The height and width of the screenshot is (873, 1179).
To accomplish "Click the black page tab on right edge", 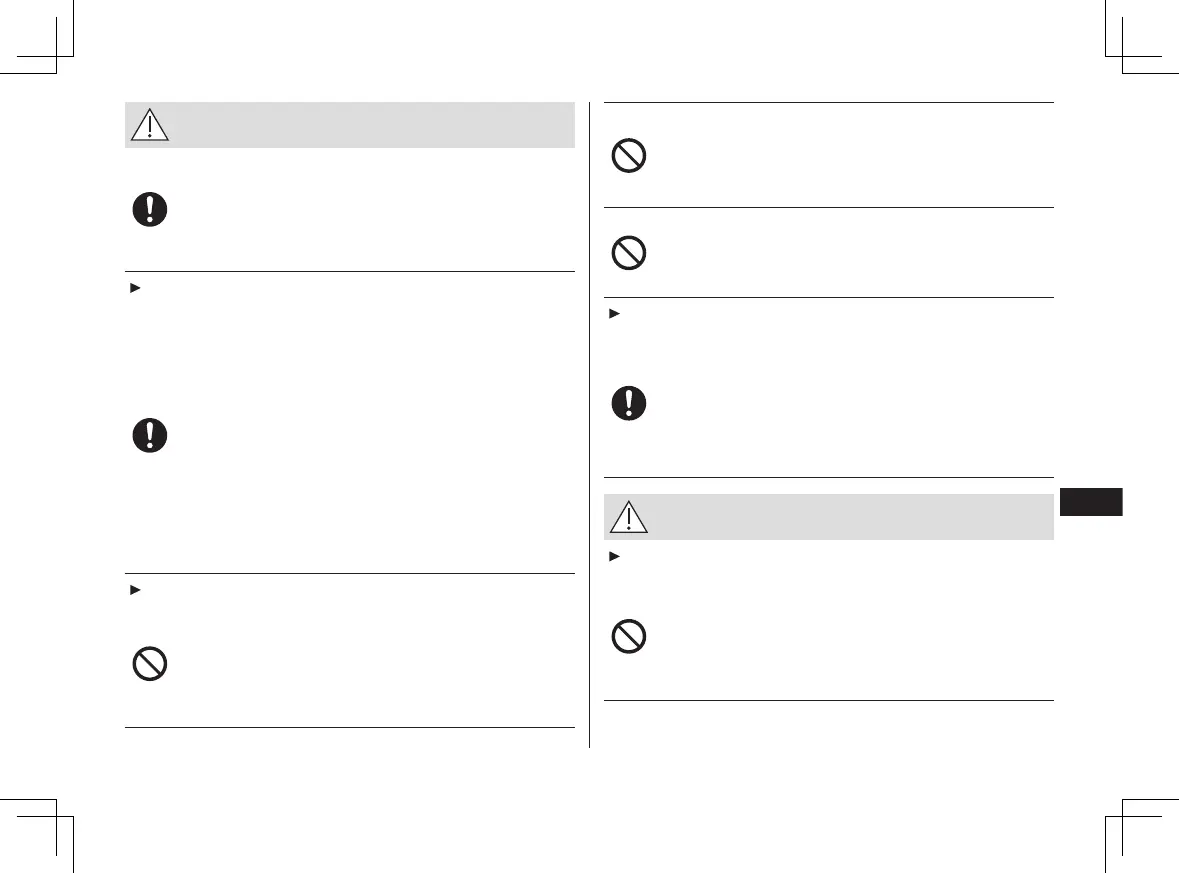I will point(1091,501).
